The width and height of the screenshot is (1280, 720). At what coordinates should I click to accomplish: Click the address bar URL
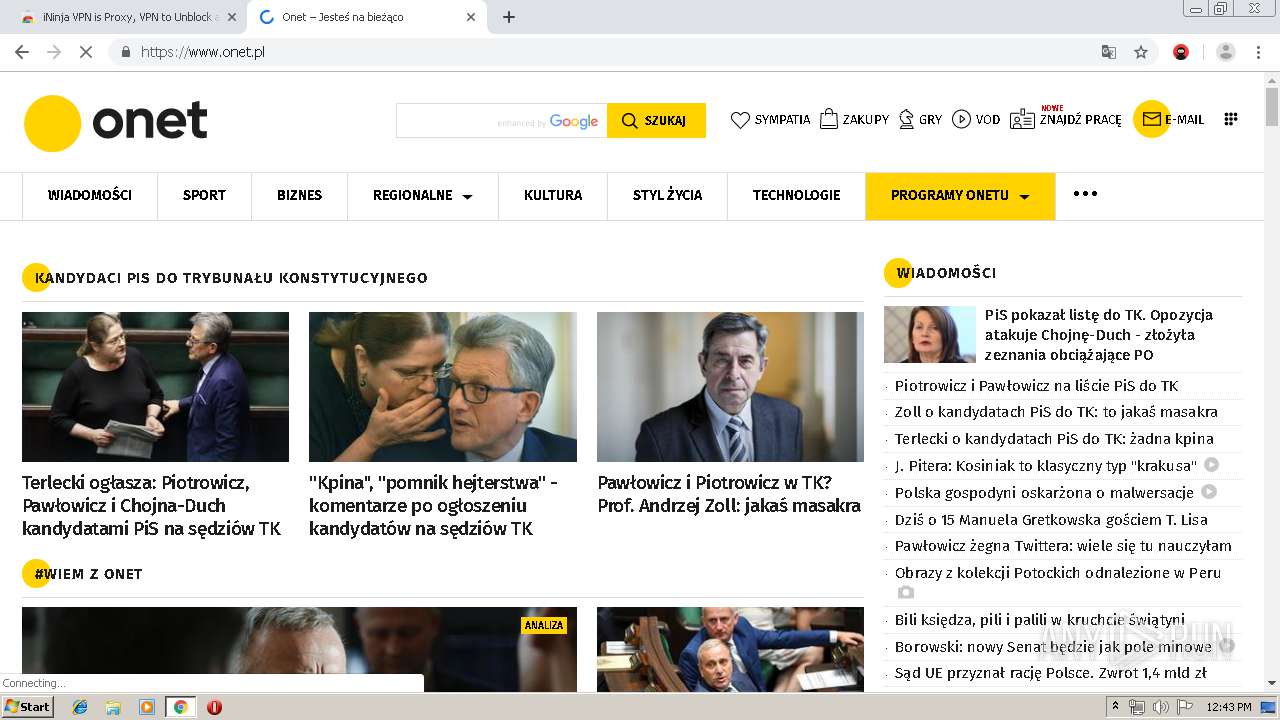click(x=203, y=52)
